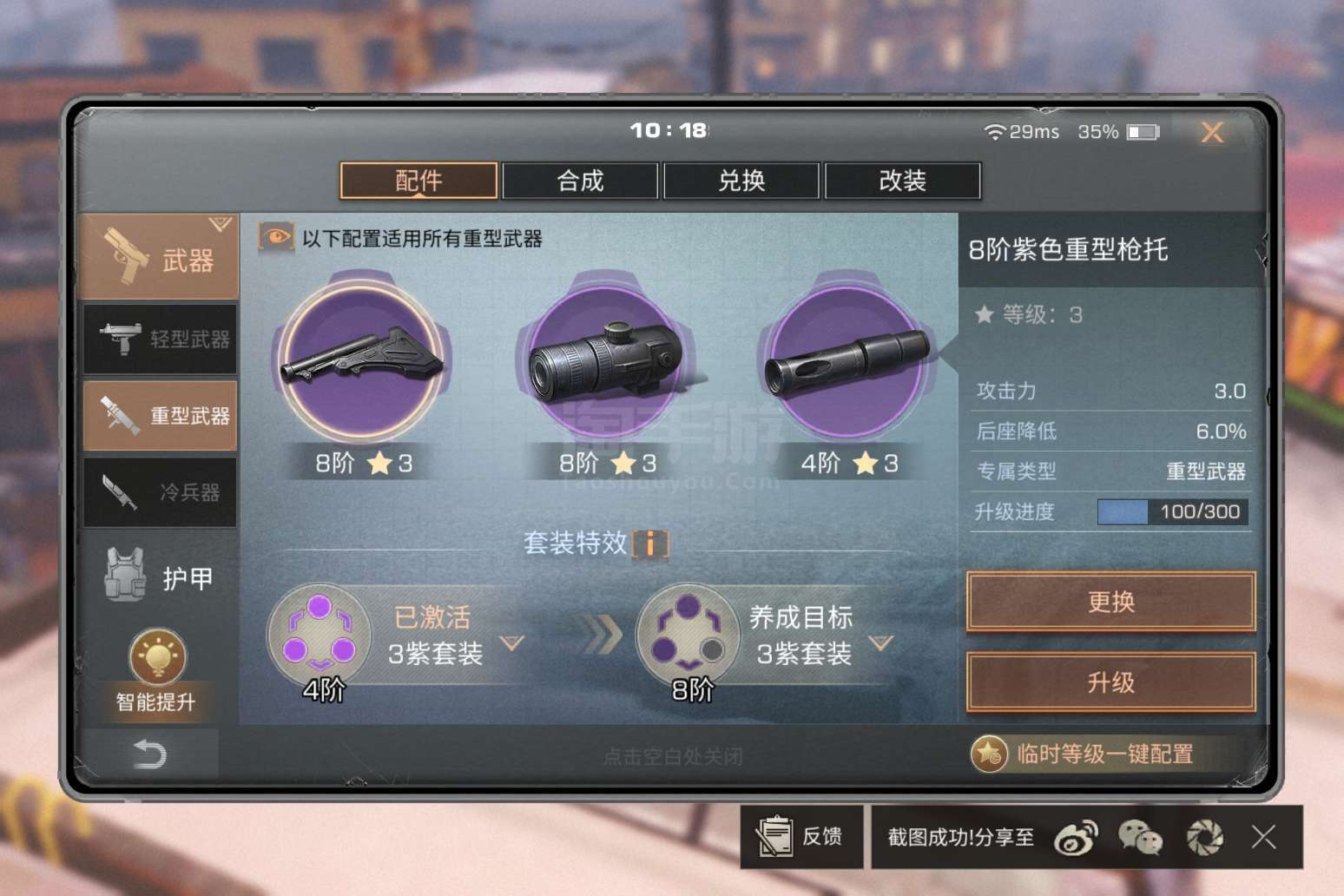This screenshot has width=1344, height=896.
Task: Click the back arrow icon
Action: (x=149, y=754)
